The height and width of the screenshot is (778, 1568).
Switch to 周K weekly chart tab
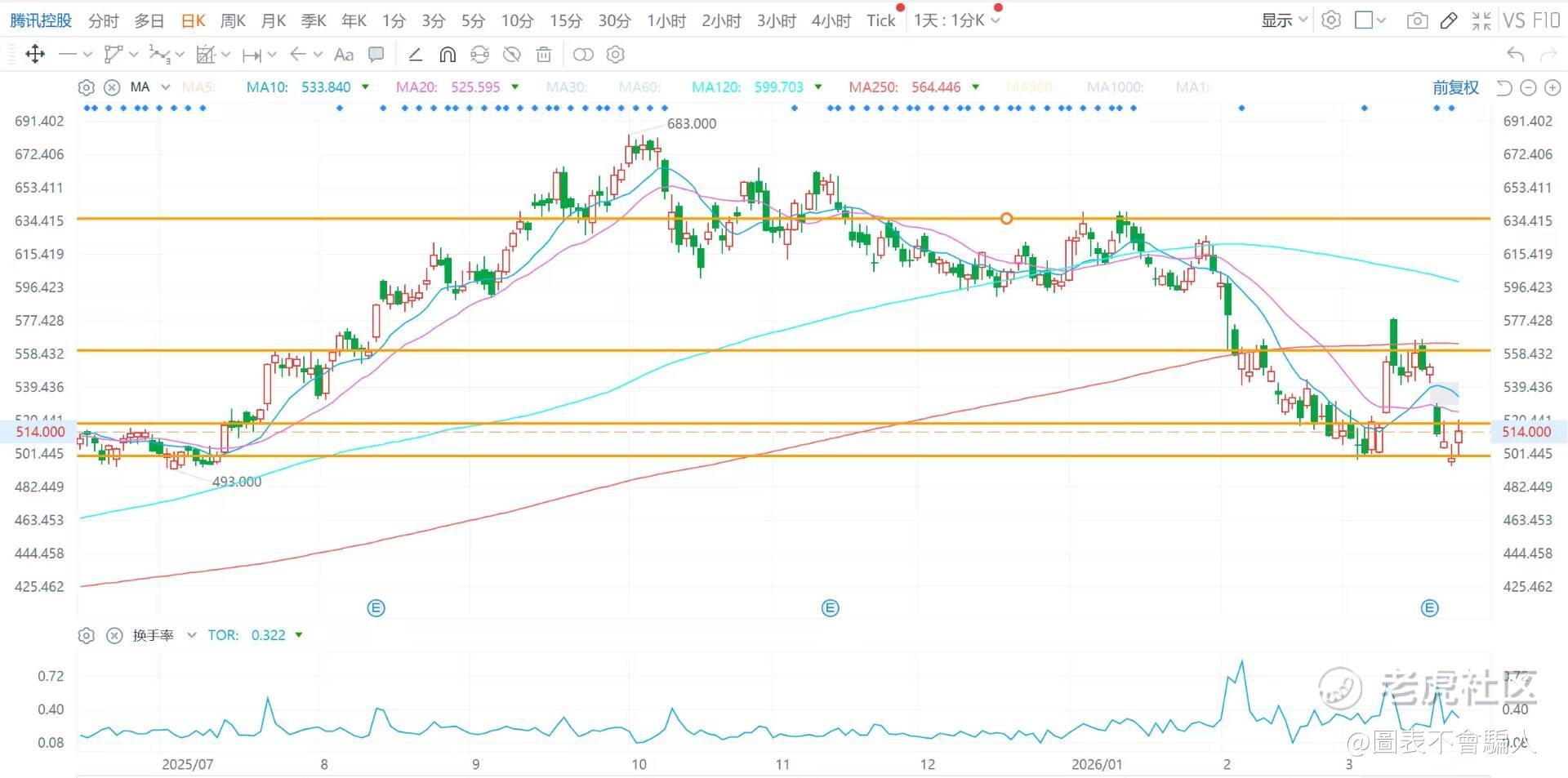click(234, 20)
